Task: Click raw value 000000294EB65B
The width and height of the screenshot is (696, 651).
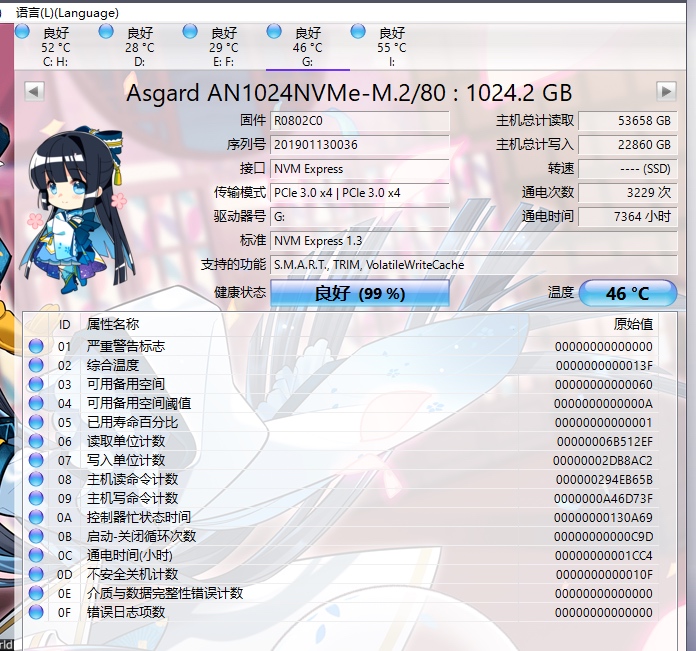Action: 604,480
